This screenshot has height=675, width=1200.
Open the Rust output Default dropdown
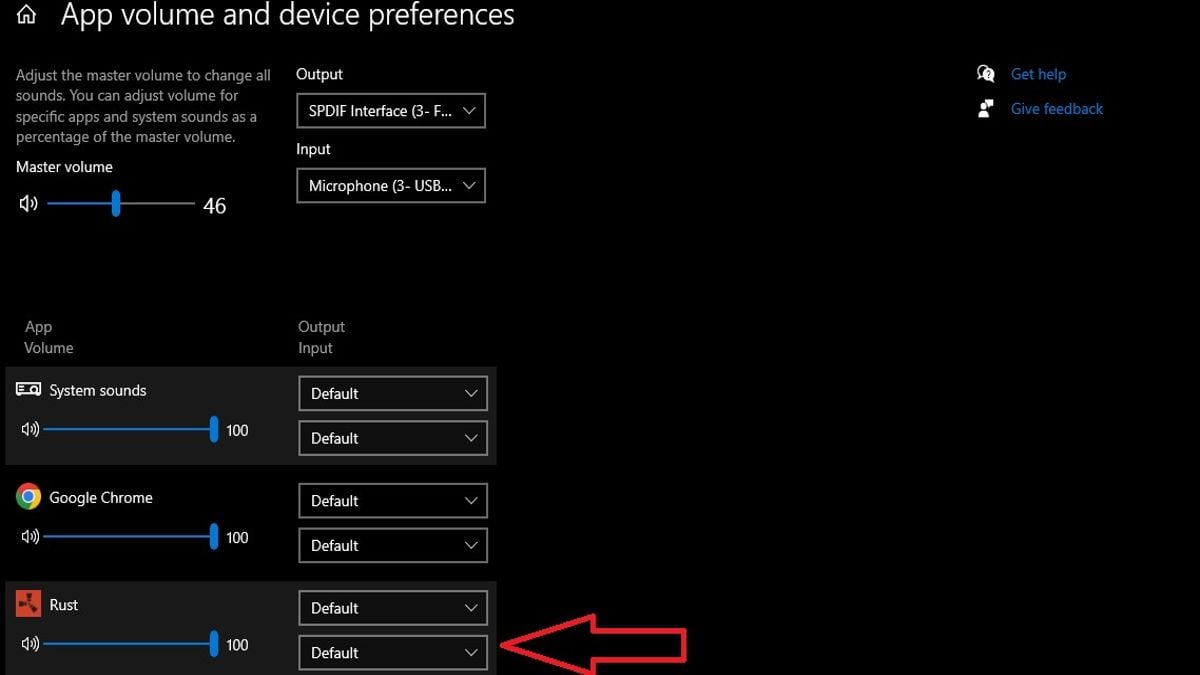click(392, 607)
